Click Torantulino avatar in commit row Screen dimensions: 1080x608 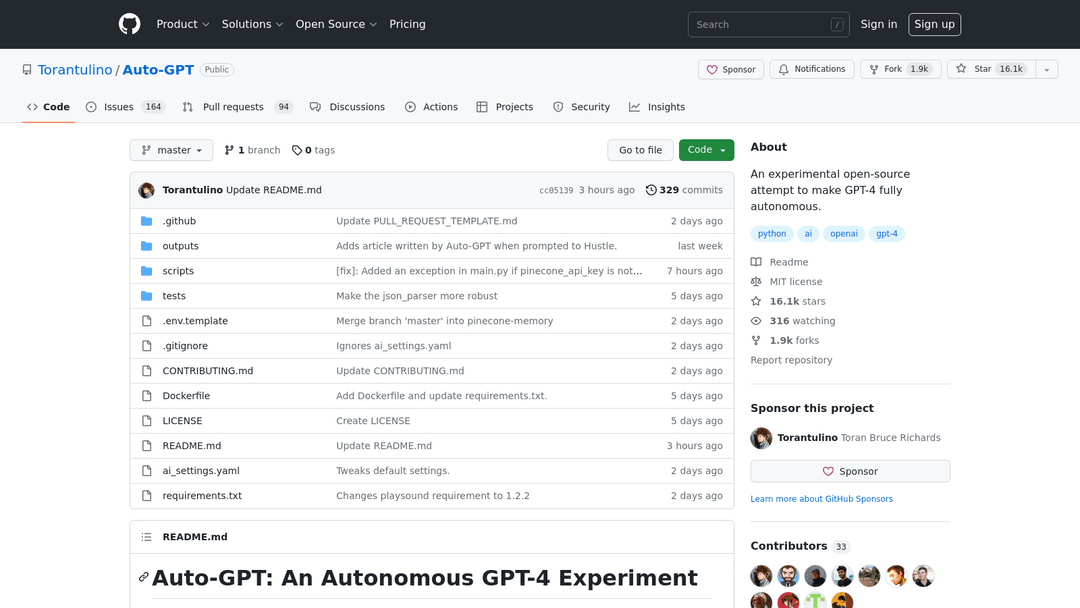146,190
